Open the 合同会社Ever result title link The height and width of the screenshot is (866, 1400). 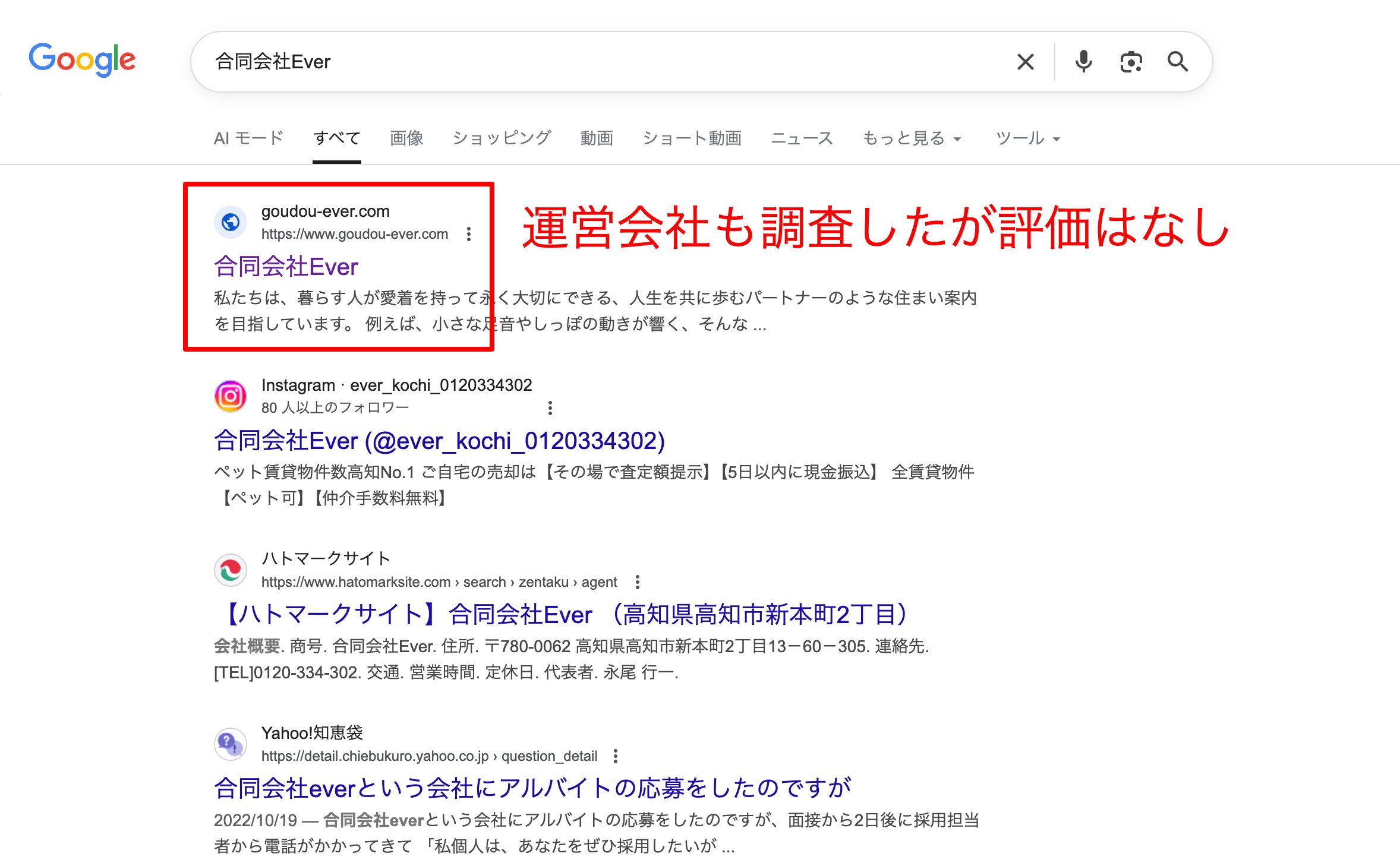click(286, 267)
